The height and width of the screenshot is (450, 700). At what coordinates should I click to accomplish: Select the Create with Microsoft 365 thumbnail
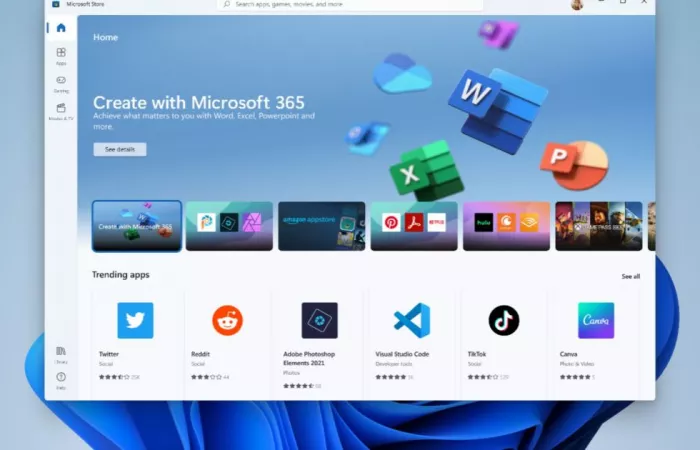137,226
